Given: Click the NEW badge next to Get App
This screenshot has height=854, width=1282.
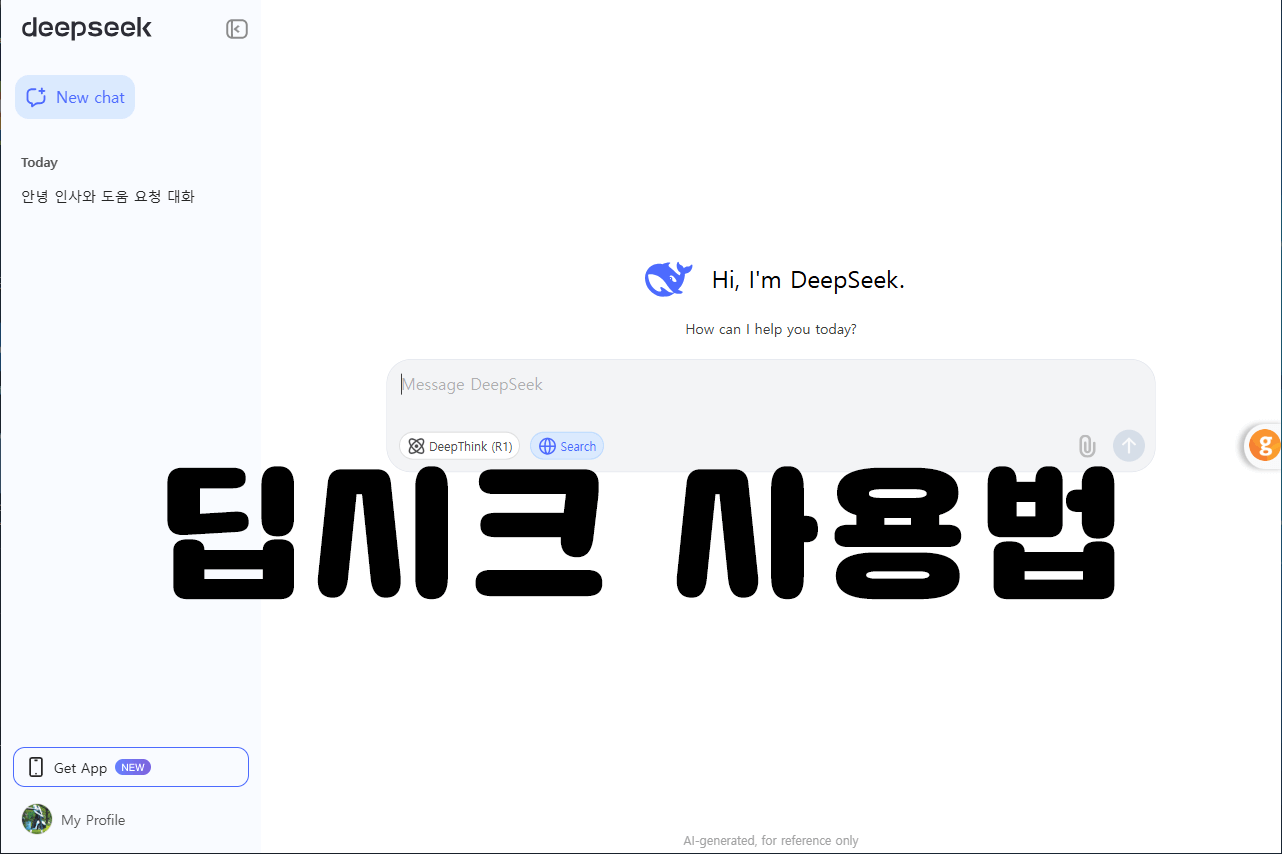Looking at the screenshot, I should point(131,766).
